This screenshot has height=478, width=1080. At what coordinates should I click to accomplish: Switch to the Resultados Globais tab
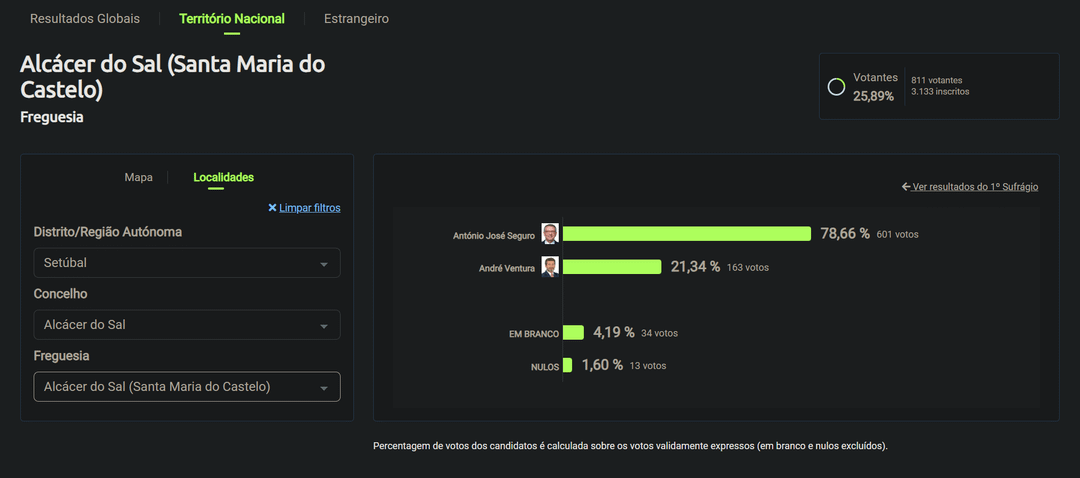[85, 19]
